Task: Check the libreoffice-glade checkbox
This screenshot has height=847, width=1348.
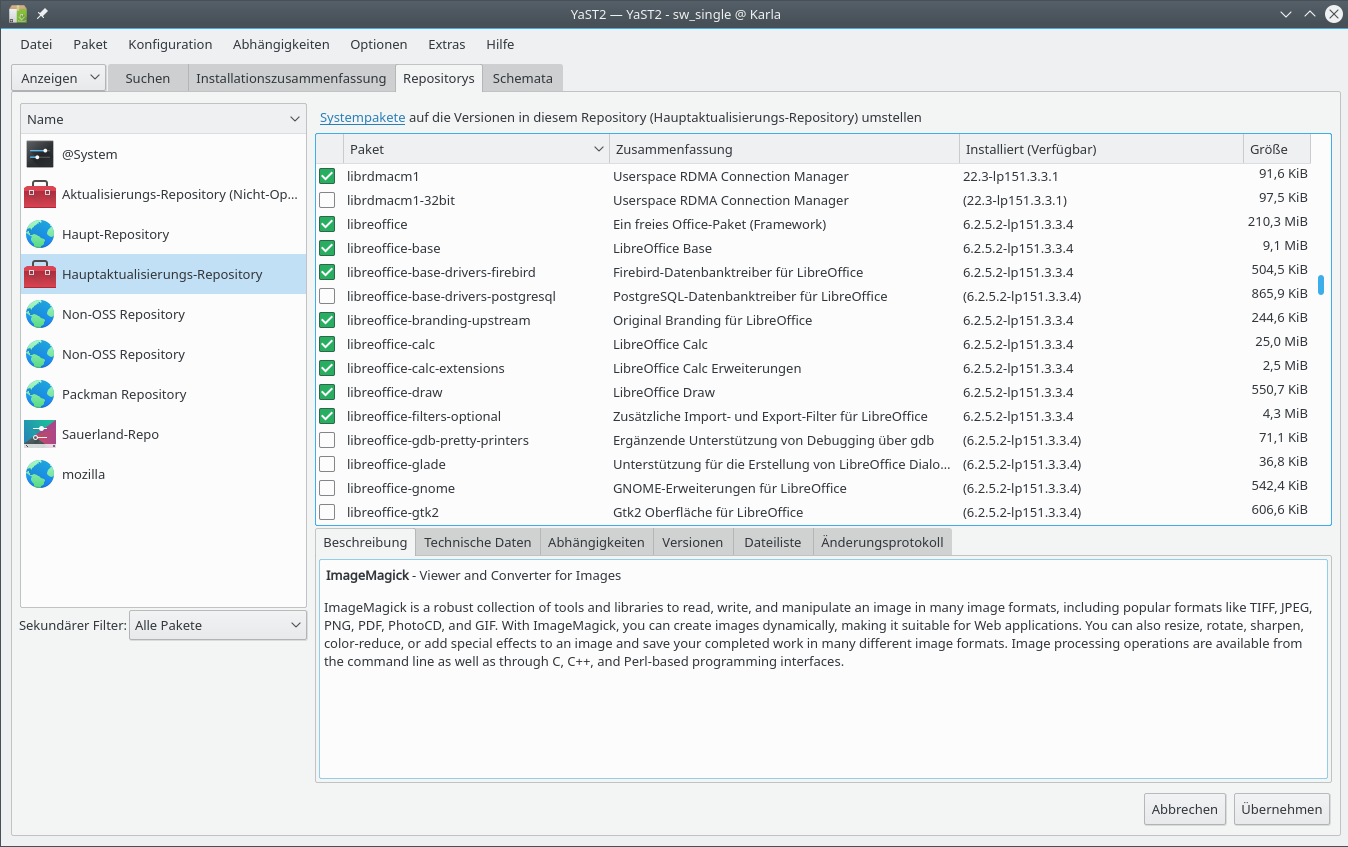Action: (327, 464)
